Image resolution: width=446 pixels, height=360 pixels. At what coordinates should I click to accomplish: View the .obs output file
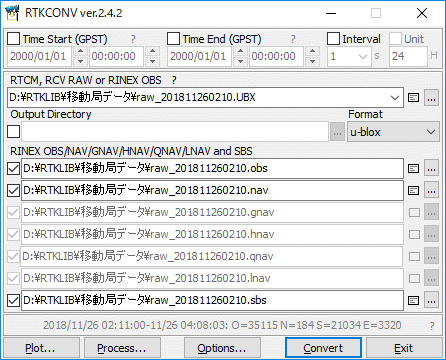pyautogui.click(x=414, y=169)
